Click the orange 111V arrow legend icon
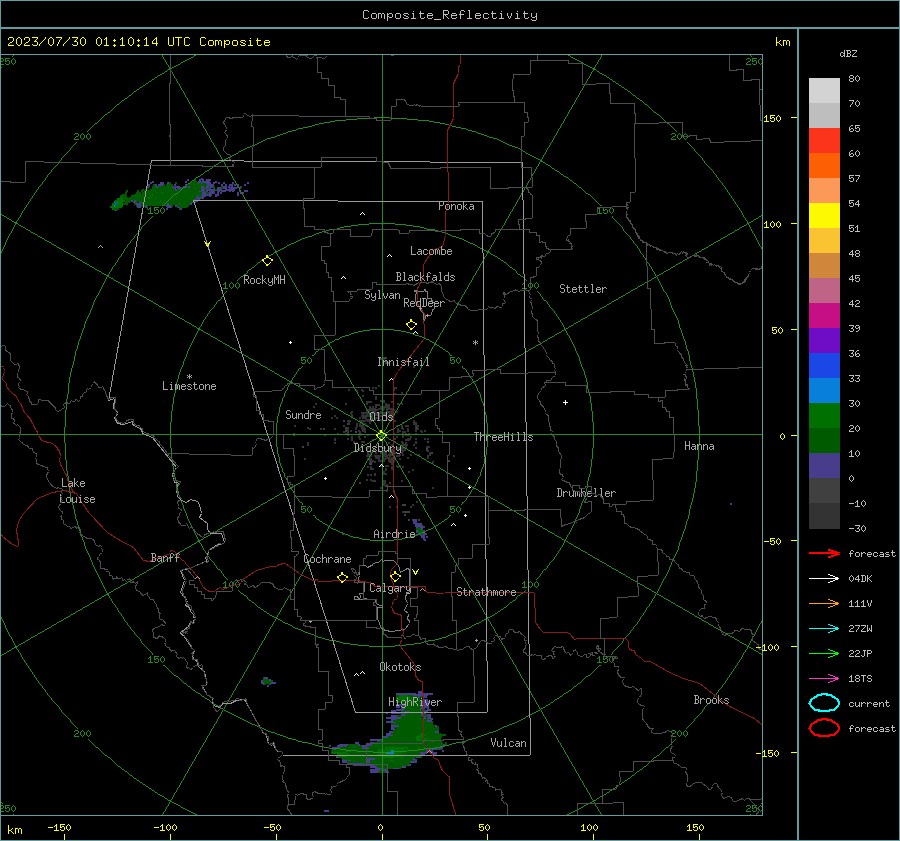900x841 pixels. point(824,603)
